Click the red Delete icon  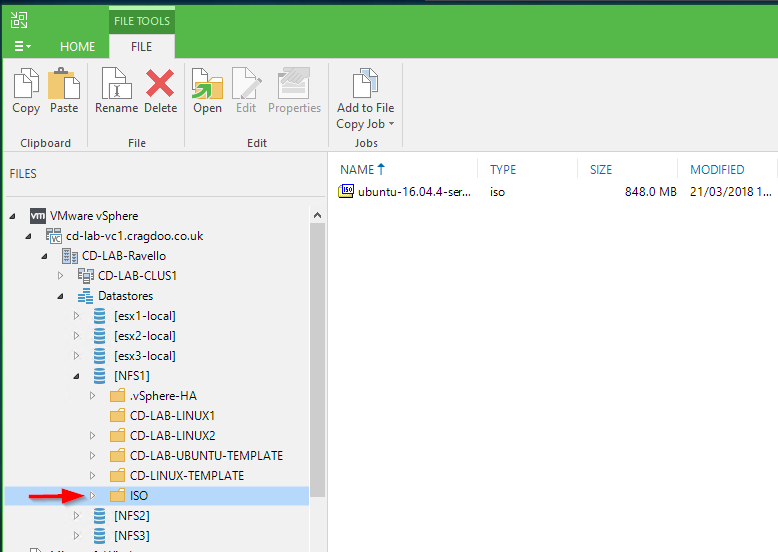tap(160, 83)
